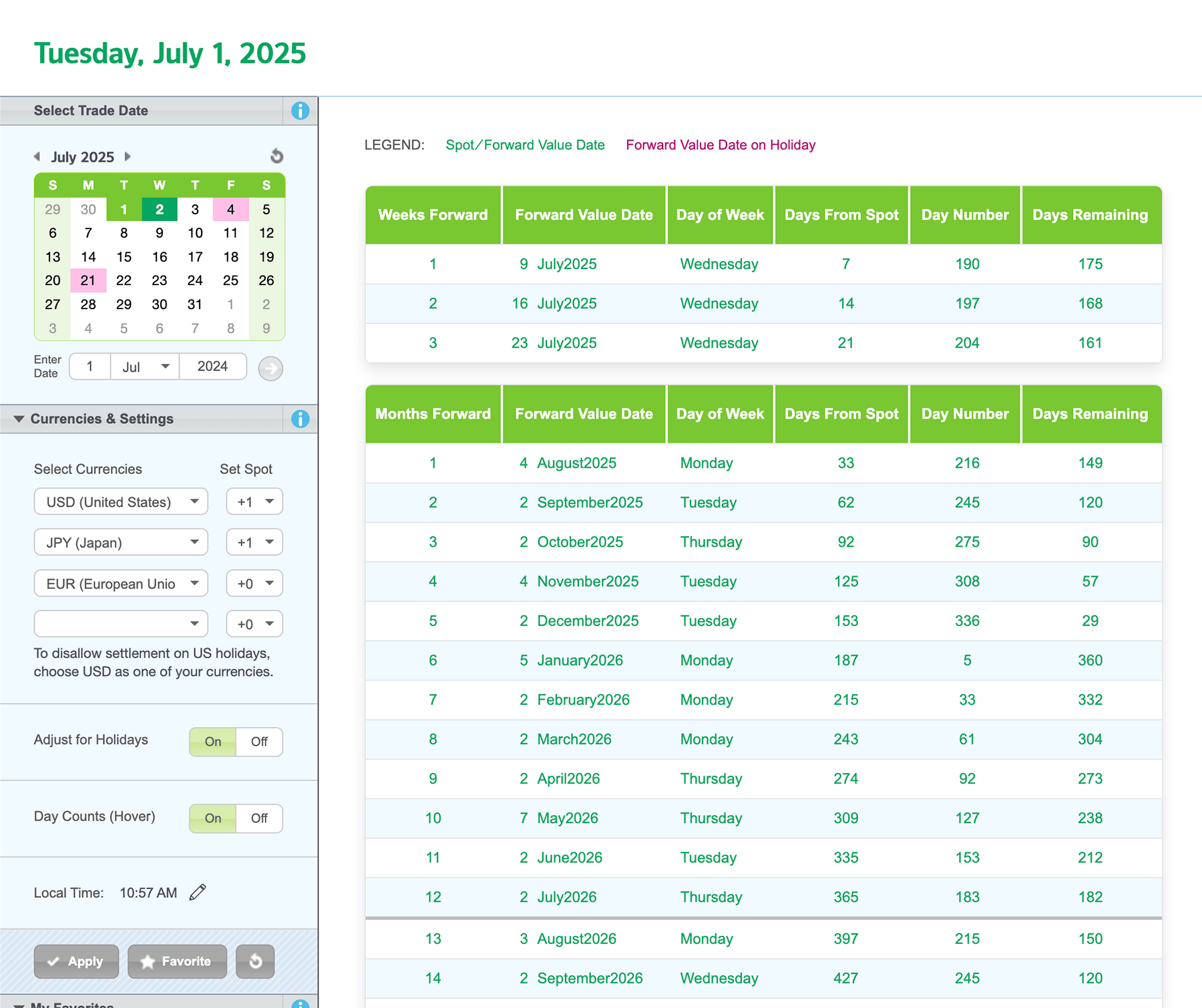The image size is (1202, 1008).
Task: Open the USD (United States) currency dropdown
Action: [121, 502]
